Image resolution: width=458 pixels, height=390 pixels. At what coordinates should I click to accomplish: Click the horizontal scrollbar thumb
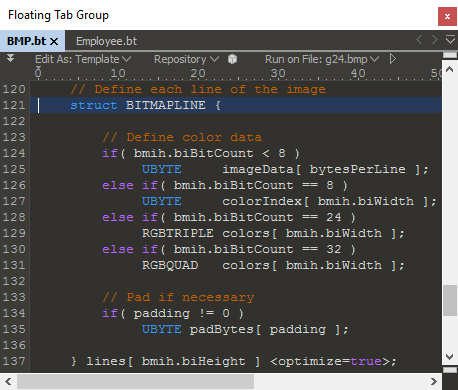(x=135, y=381)
